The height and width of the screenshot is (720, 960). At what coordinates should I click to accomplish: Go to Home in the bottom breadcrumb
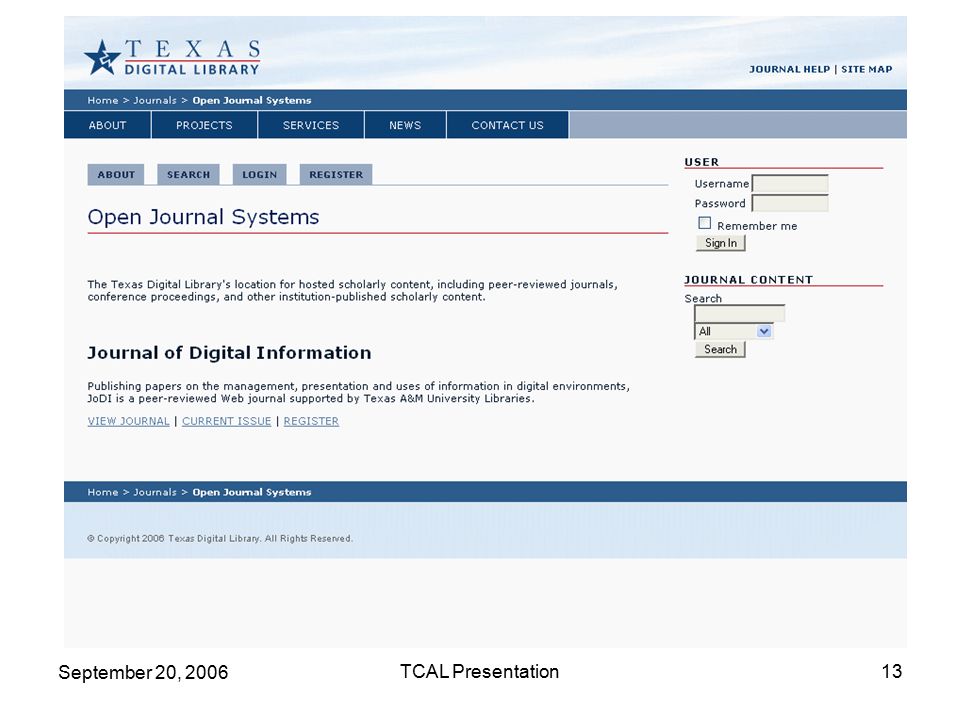103,492
